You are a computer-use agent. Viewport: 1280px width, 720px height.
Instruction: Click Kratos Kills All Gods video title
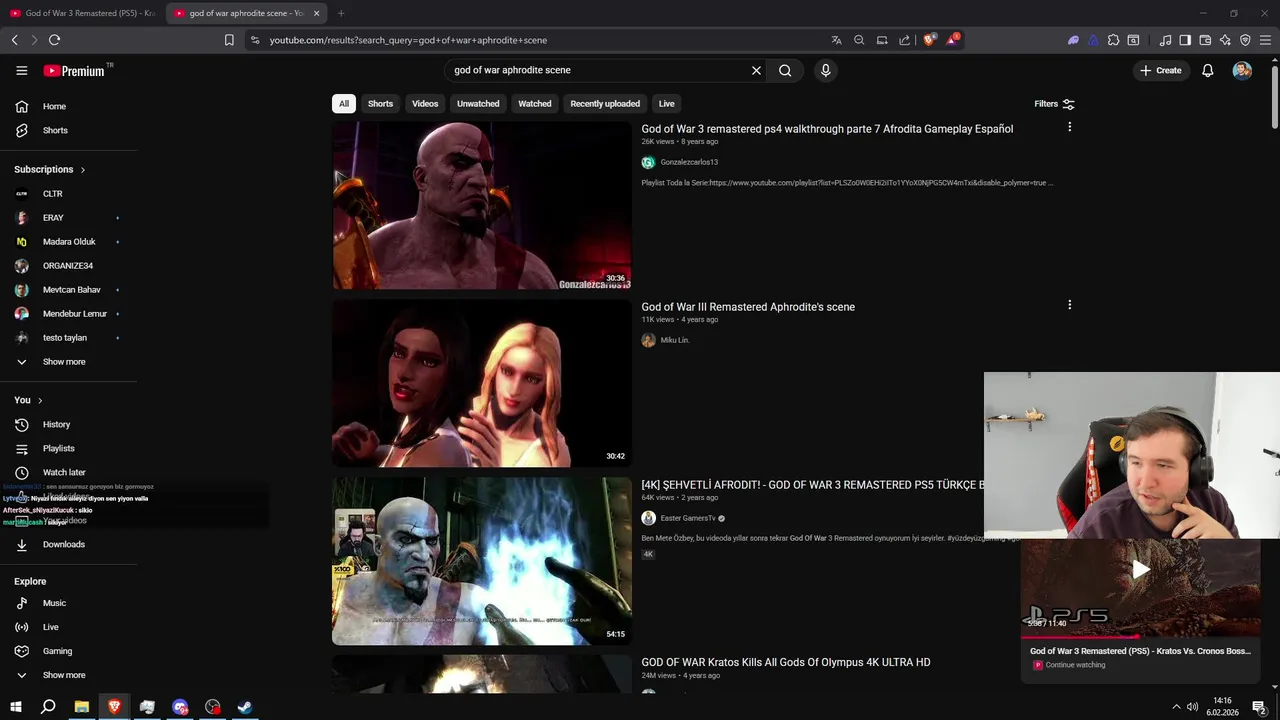(x=786, y=662)
